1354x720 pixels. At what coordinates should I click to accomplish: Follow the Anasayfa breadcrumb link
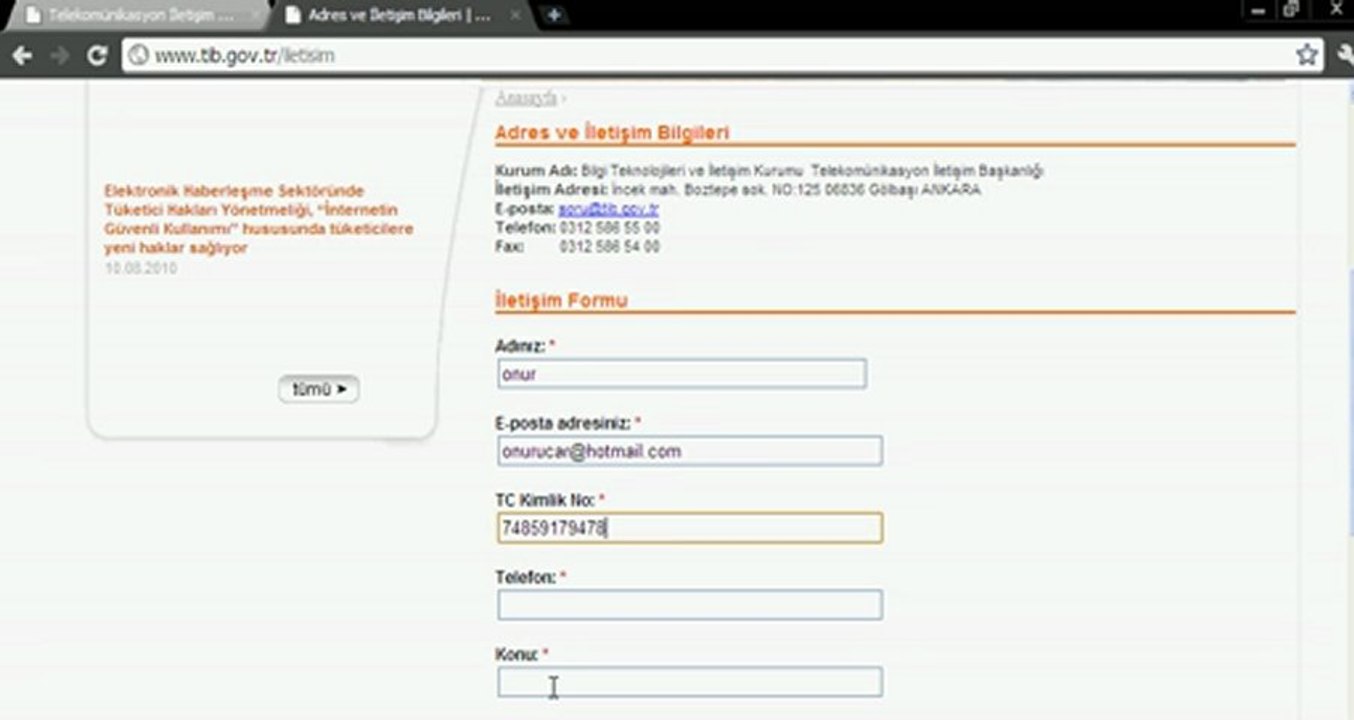click(x=526, y=98)
